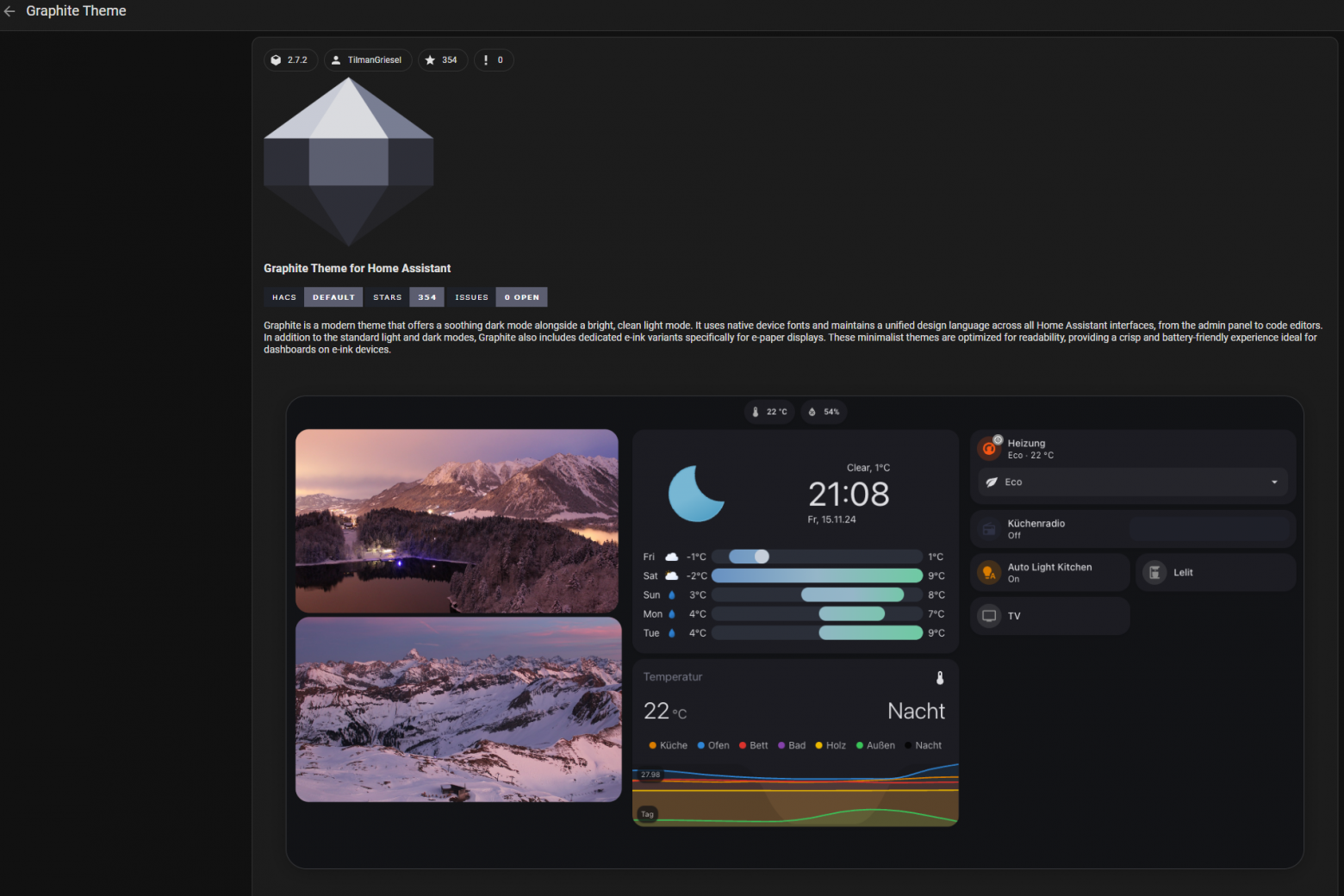Click the raindrop icon in Tue row
The image size is (1344, 896).
coord(672,633)
